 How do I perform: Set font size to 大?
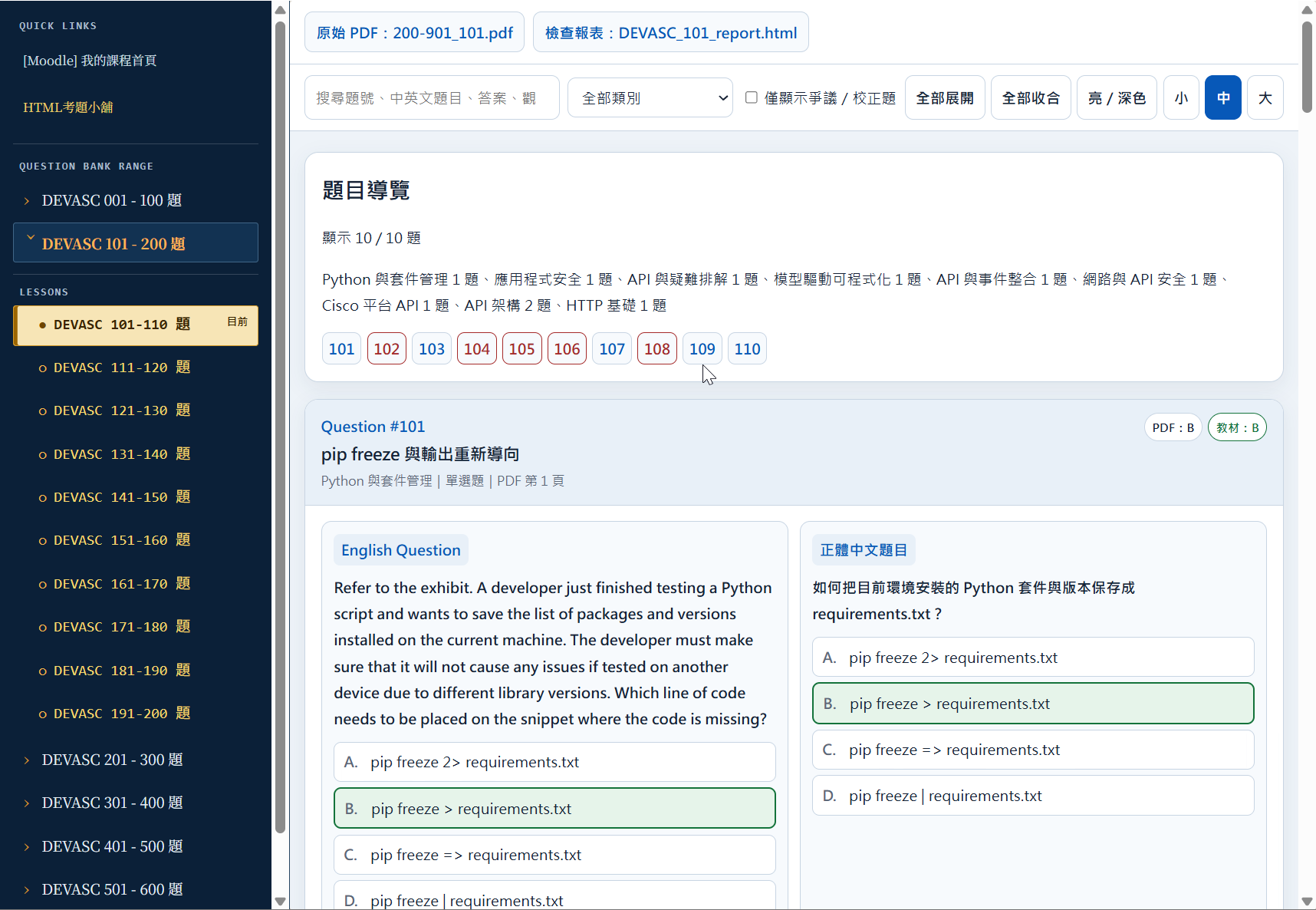1265,97
